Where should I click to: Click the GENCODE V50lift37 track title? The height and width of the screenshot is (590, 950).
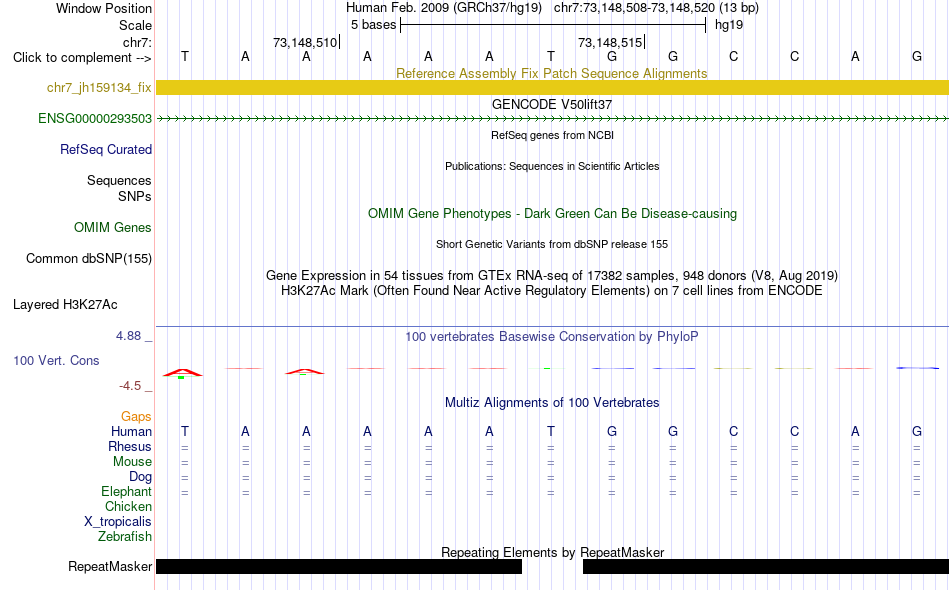pos(551,104)
